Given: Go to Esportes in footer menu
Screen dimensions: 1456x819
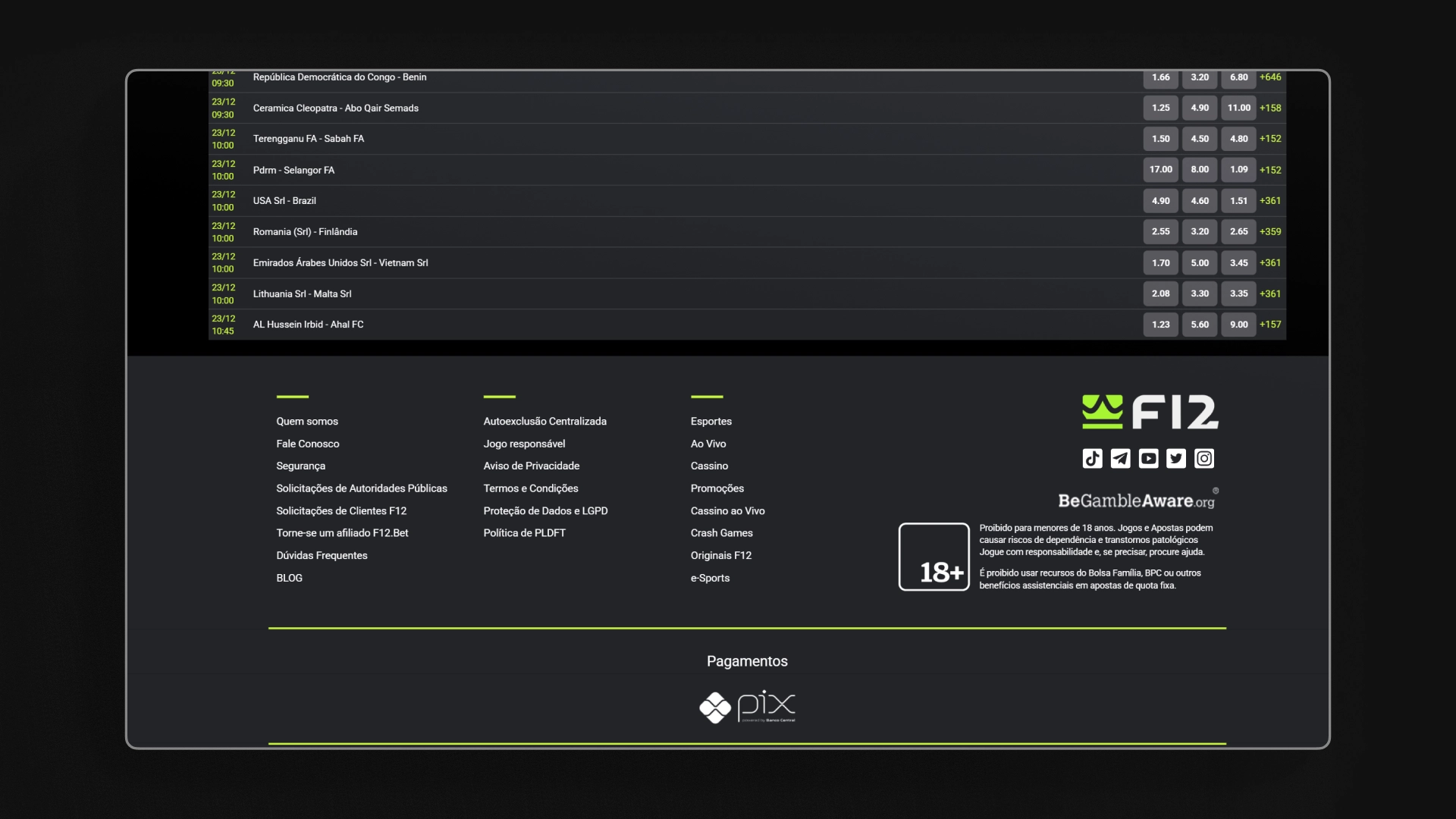Looking at the screenshot, I should pos(711,422).
